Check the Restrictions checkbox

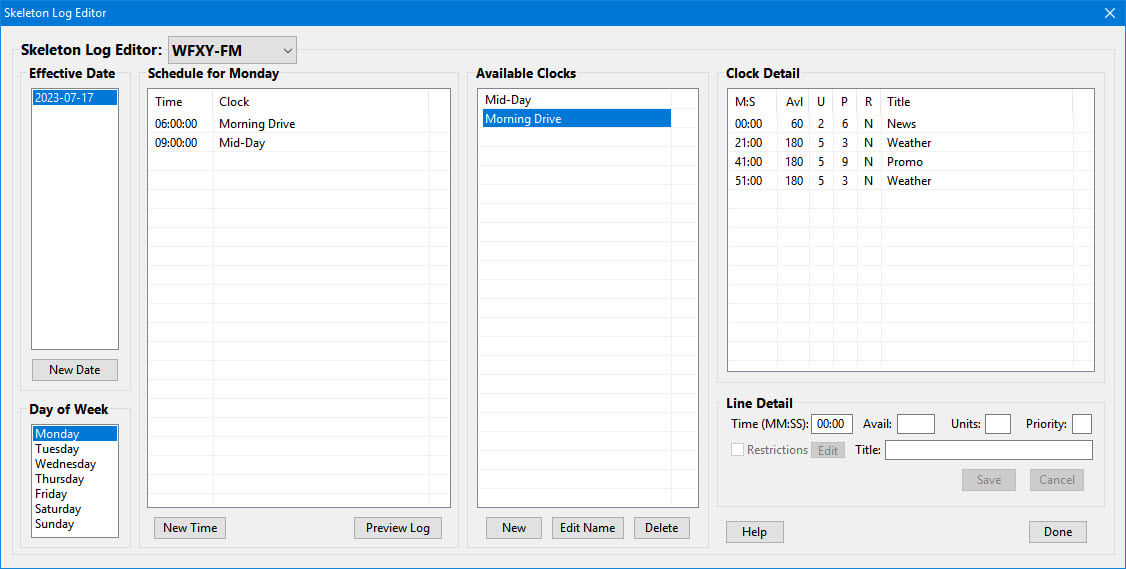pos(738,450)
